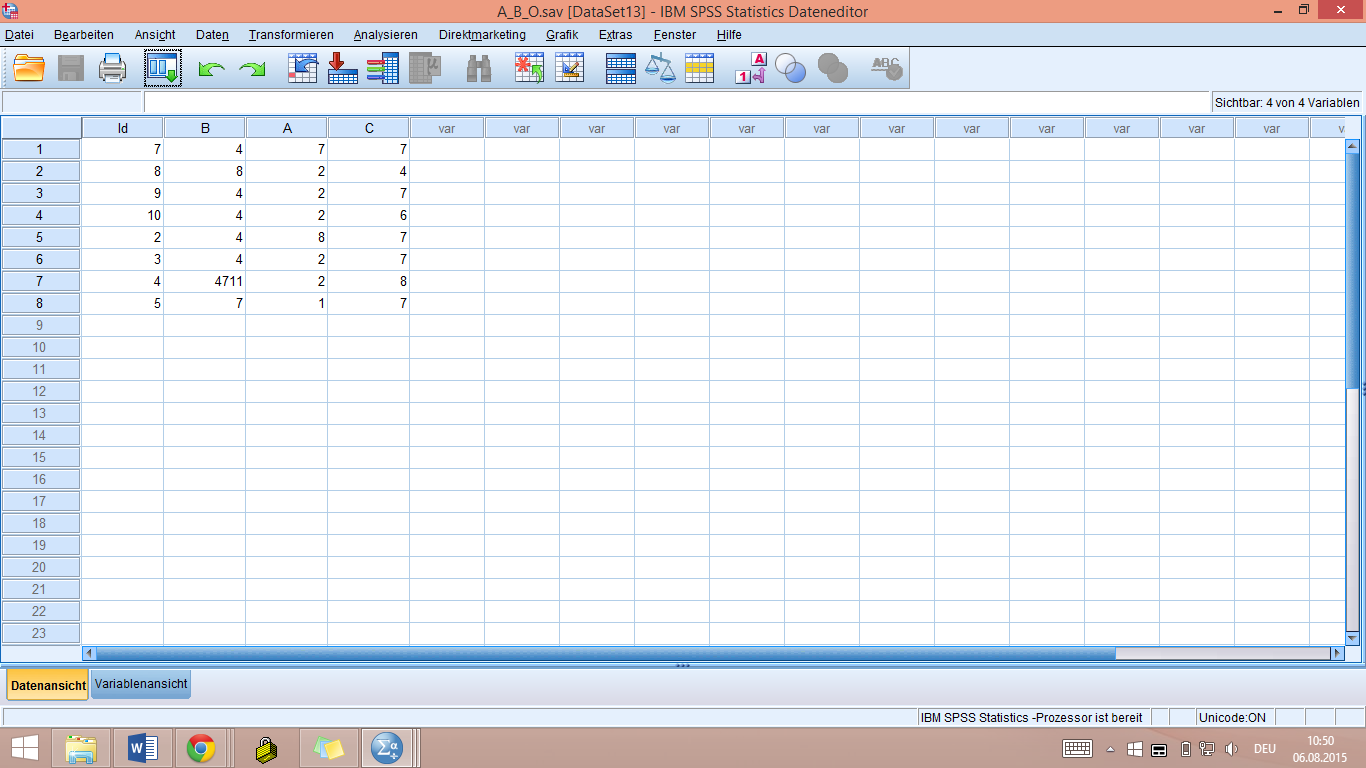Screen dimensions: 1366x768
Task: Click the cell editor input field above the grid
Action: click(676, 102)
